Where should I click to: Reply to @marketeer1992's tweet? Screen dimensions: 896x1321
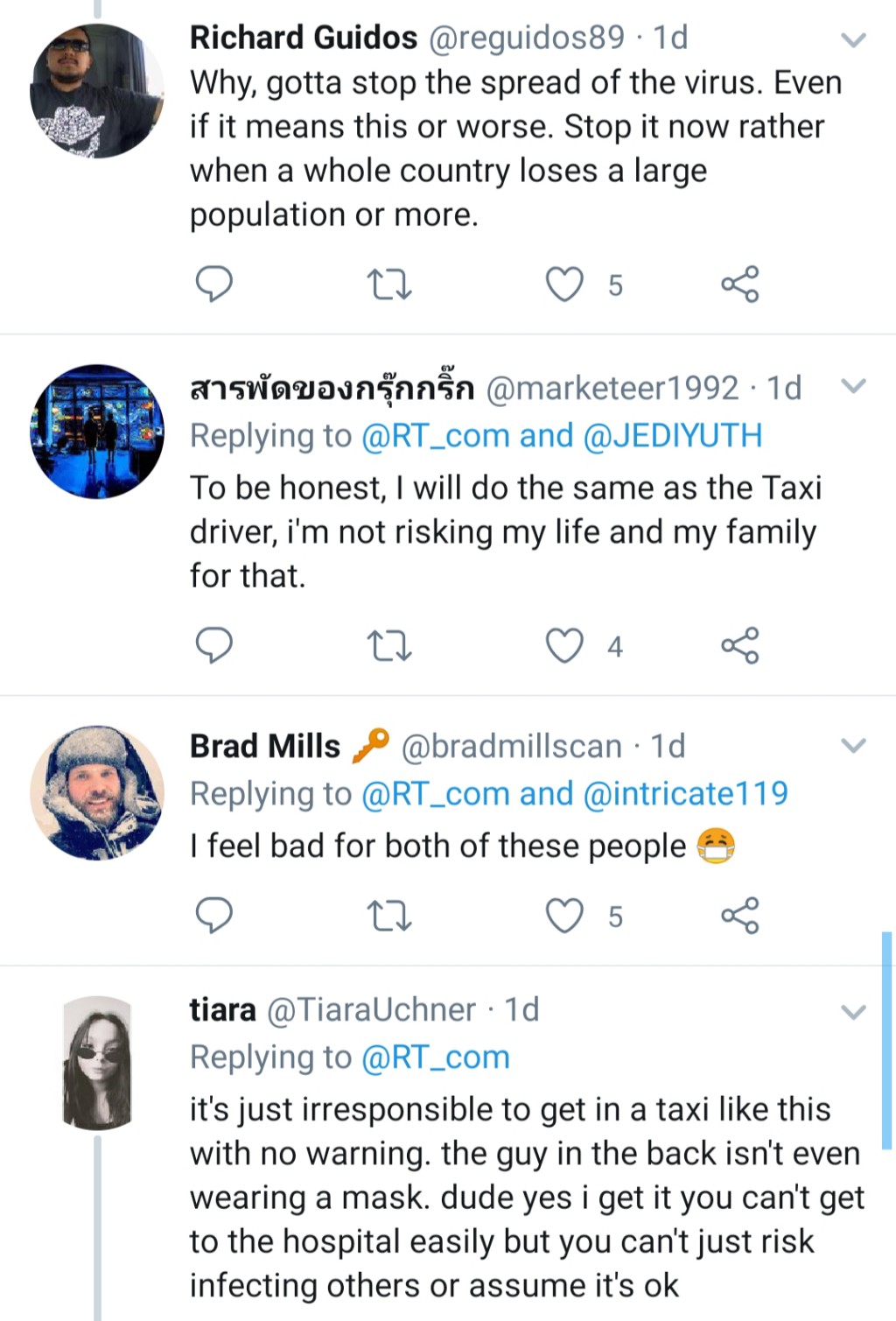[213, 645]
